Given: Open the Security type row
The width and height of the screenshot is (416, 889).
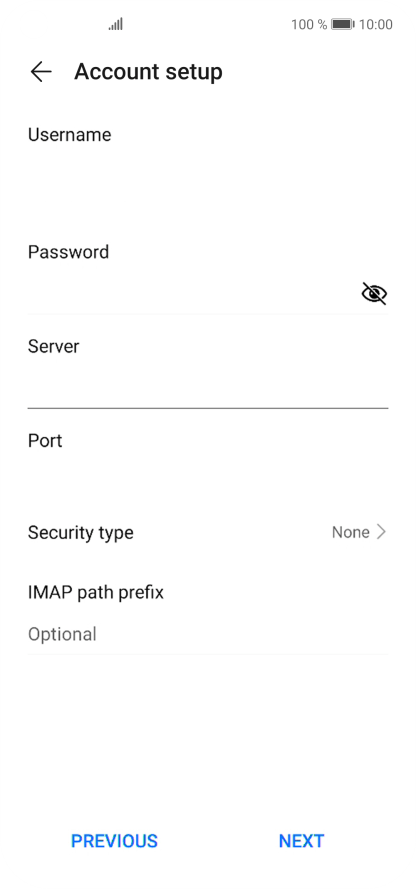Looking at the screenshot, I should [x=208, y=532].
